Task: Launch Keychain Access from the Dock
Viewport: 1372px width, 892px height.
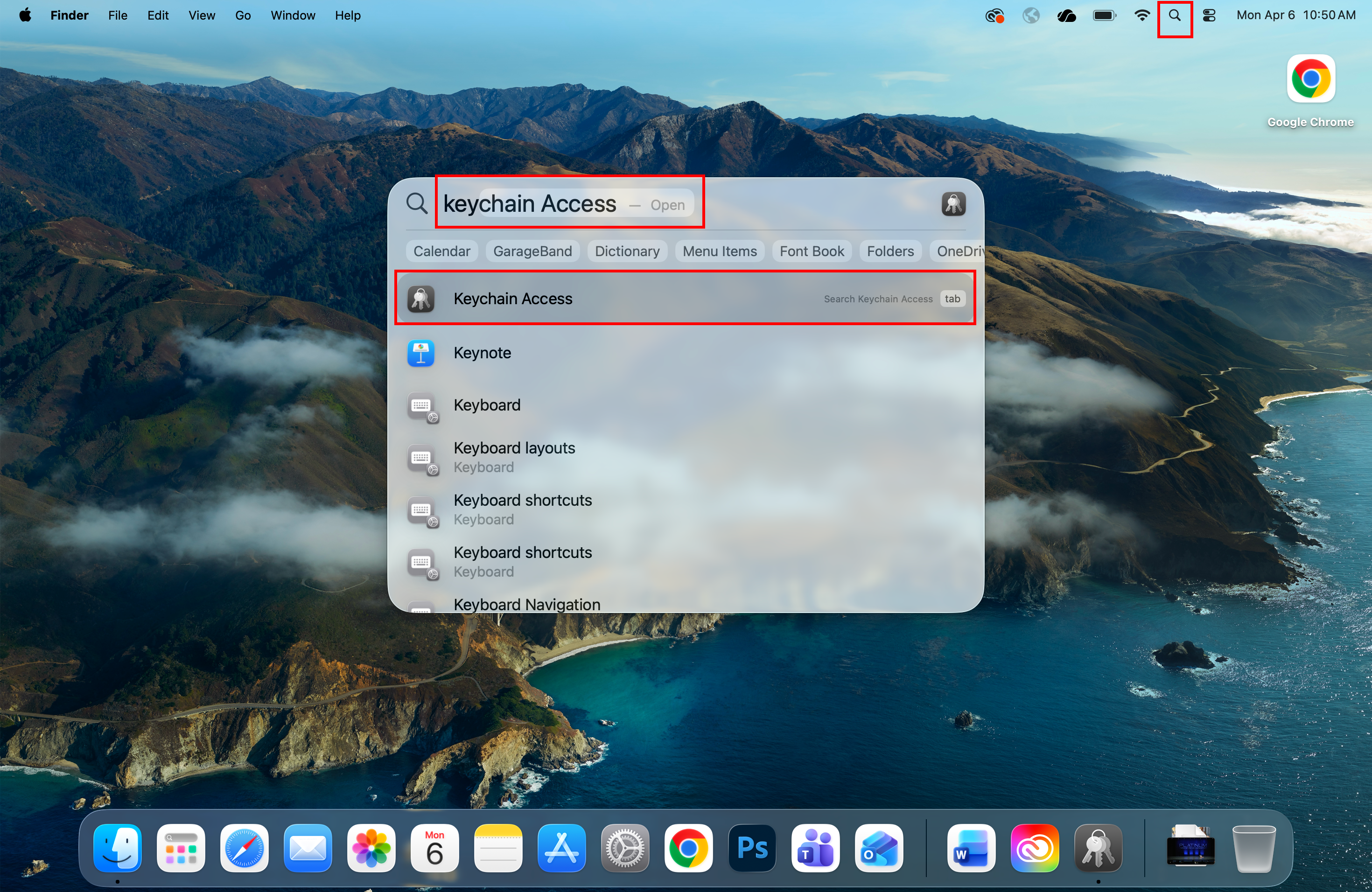Action: [1098, 848]
